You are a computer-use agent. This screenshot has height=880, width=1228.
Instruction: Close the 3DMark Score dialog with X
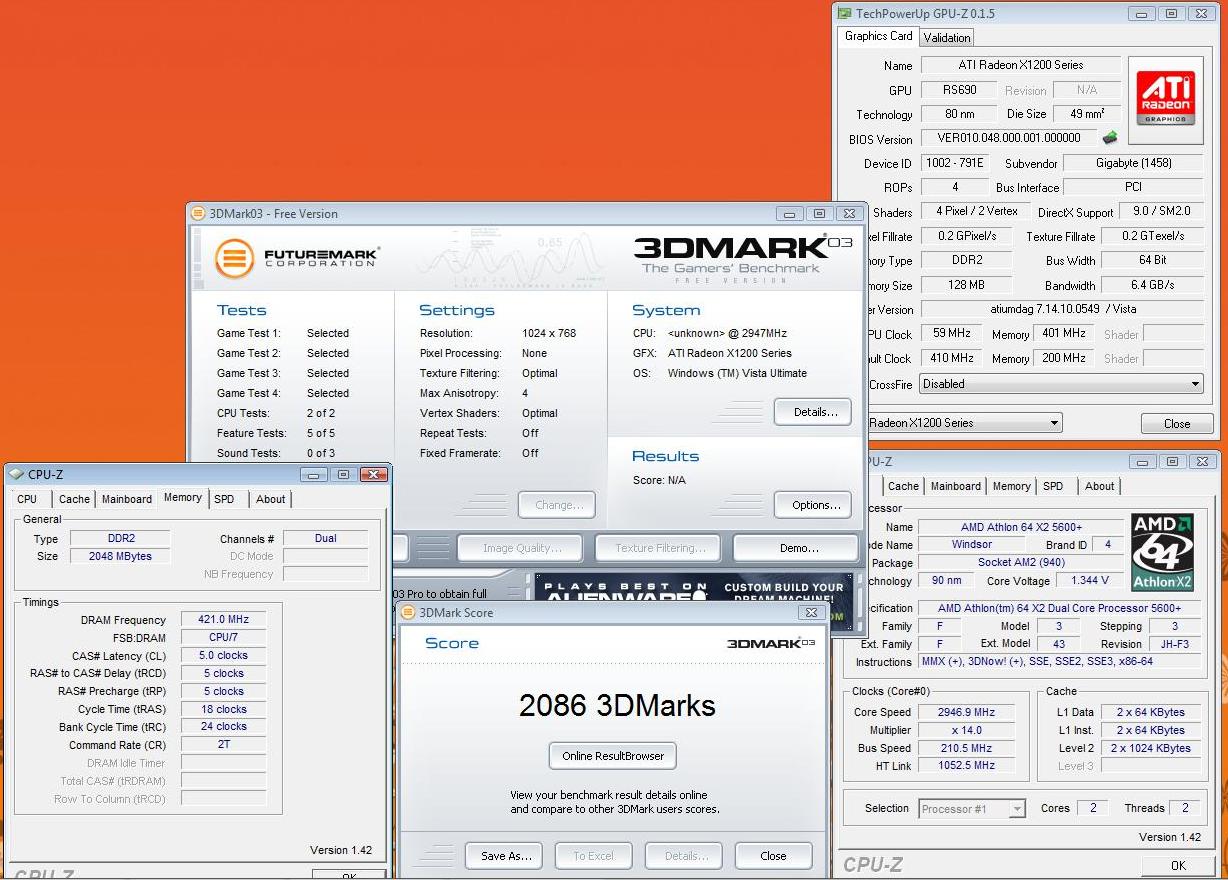811,612
